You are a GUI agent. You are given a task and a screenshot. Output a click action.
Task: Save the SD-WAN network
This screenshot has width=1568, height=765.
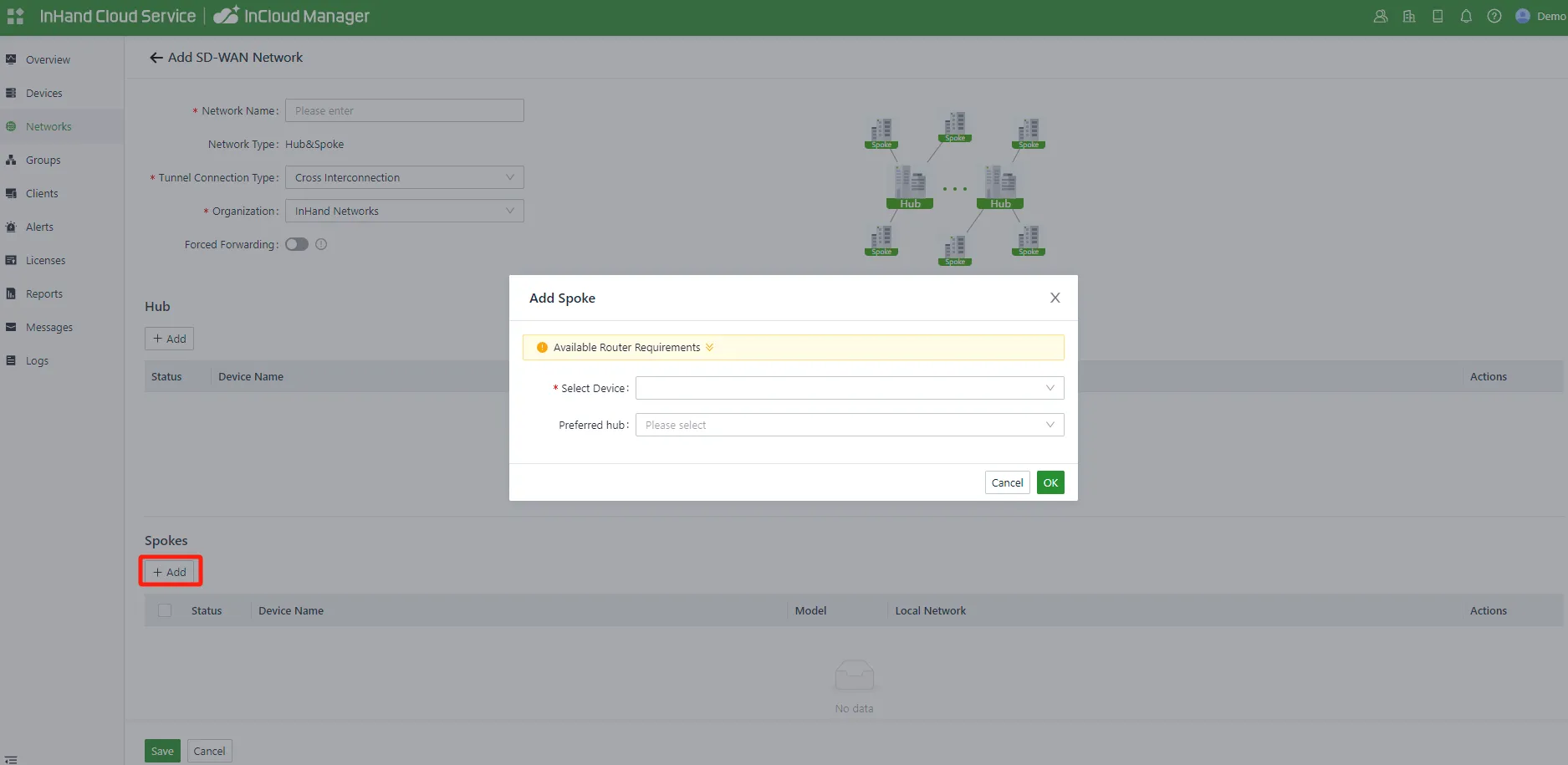[162, 751]
